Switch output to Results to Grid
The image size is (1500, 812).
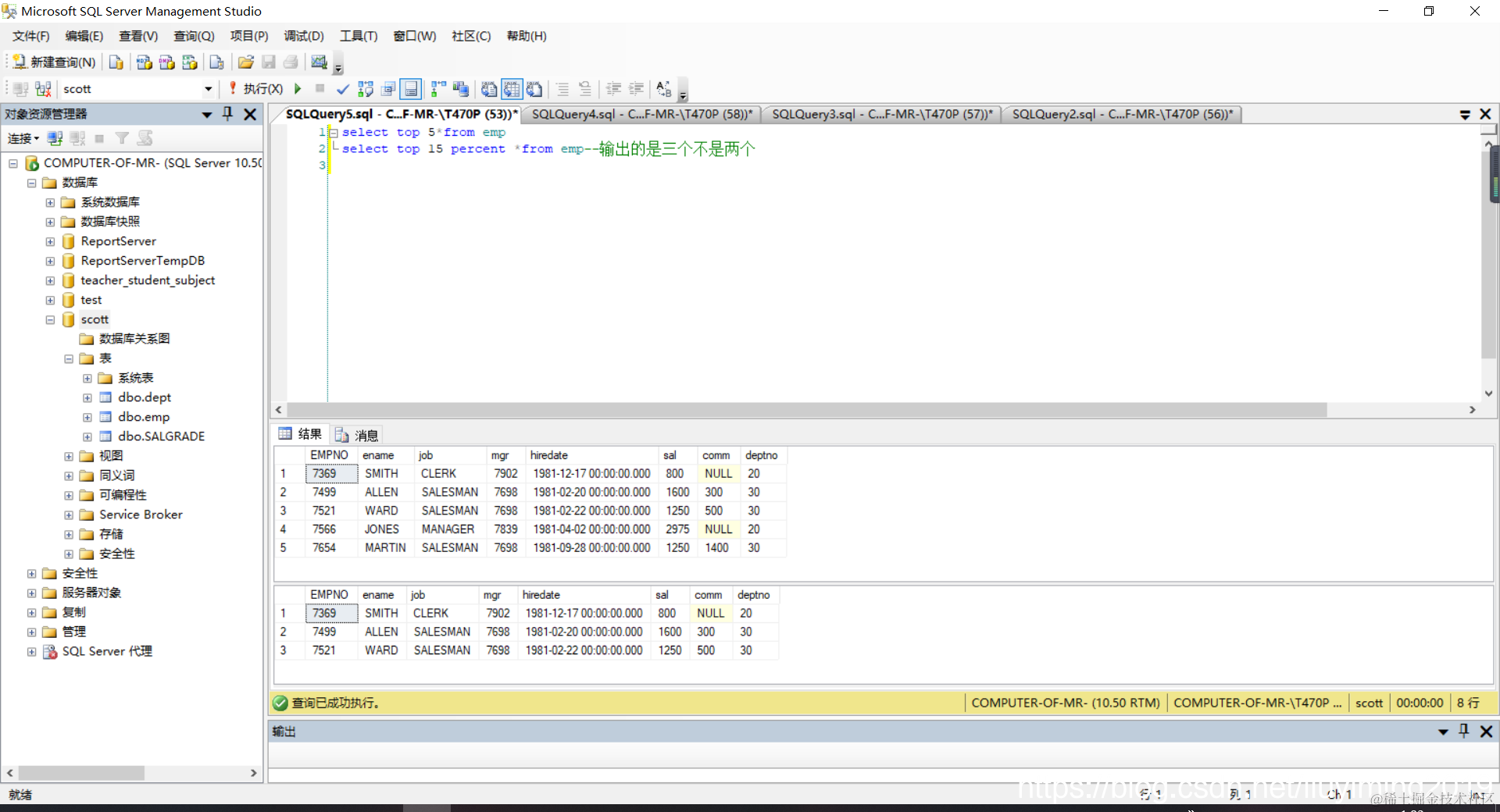pyautogui.click(x=512, y=89)
